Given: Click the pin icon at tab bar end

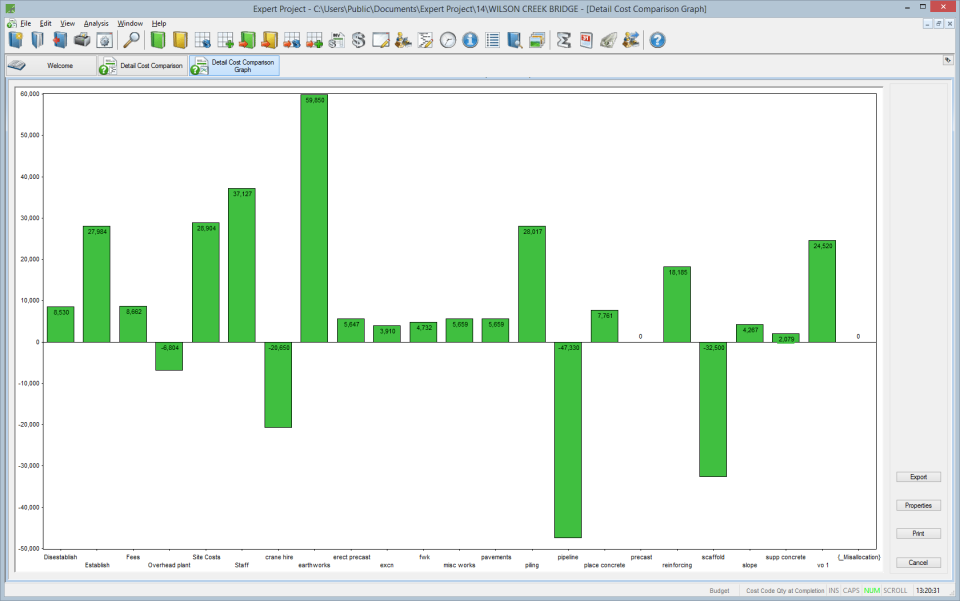Looking at the screenshot, I should click(x=948, y=60).
